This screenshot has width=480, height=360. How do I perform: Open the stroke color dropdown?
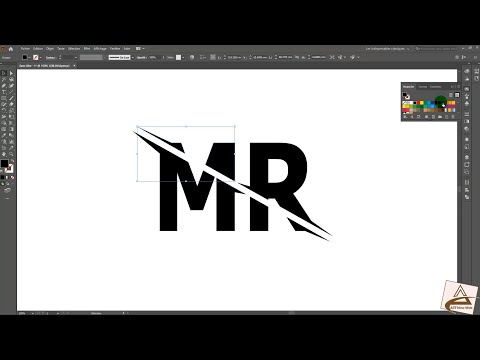(x=41, y=57)
